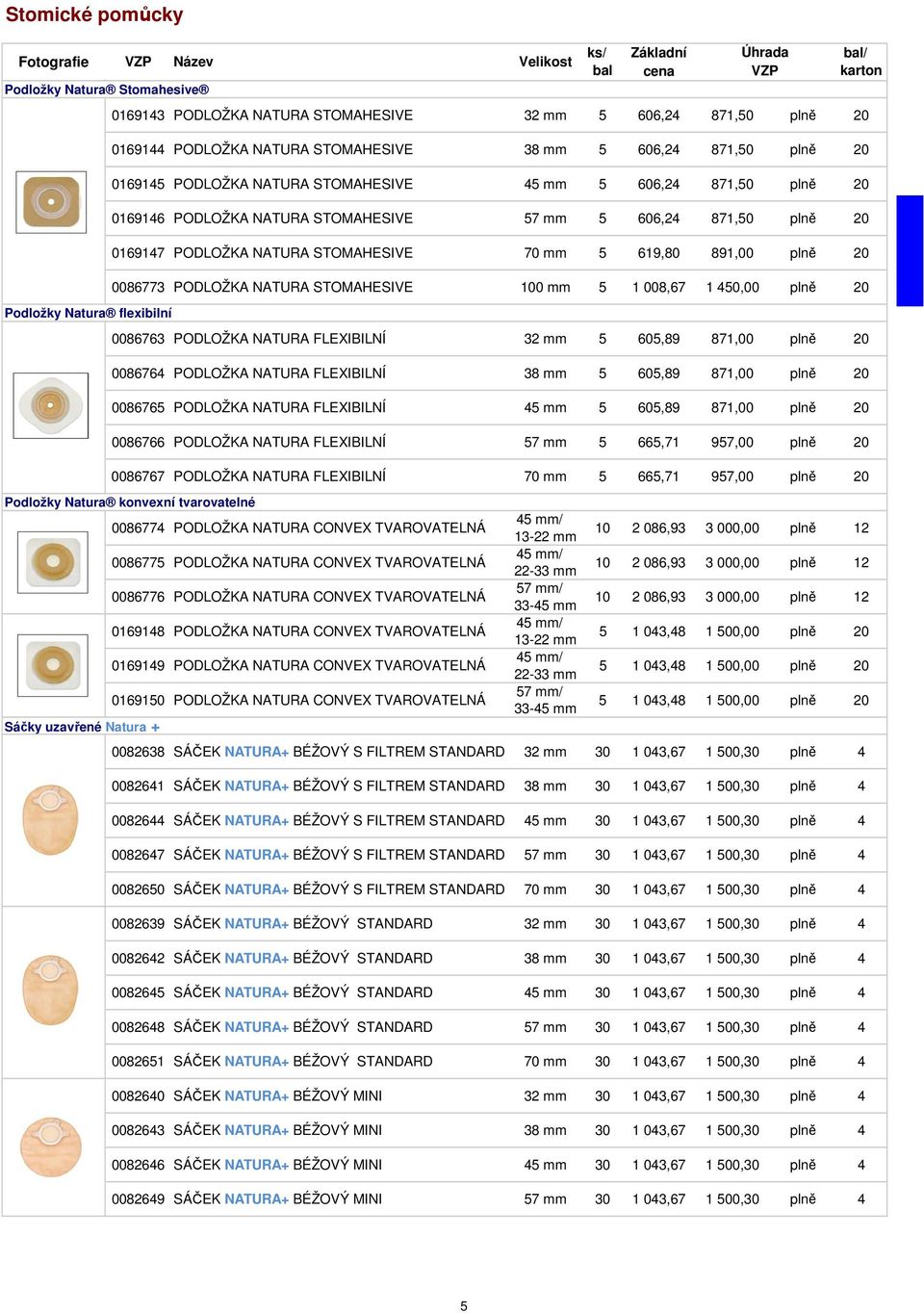Click the price '619,80'
The image size is (924, 1313).
tap(658, 253)
